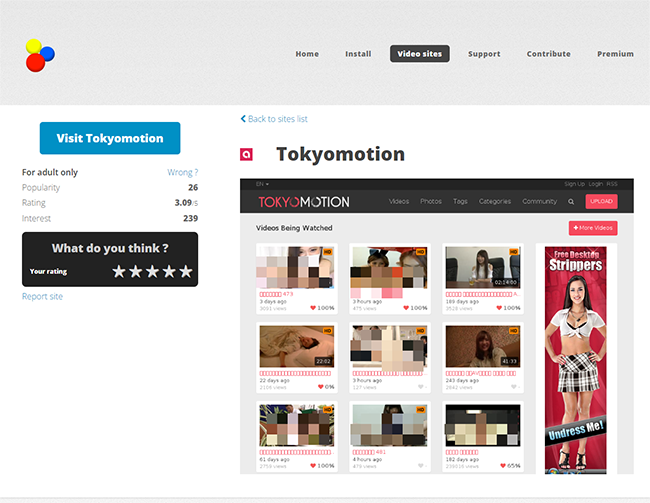Select the Video sites tab
This screenshot has height=503, width=650.
(420, 54)
